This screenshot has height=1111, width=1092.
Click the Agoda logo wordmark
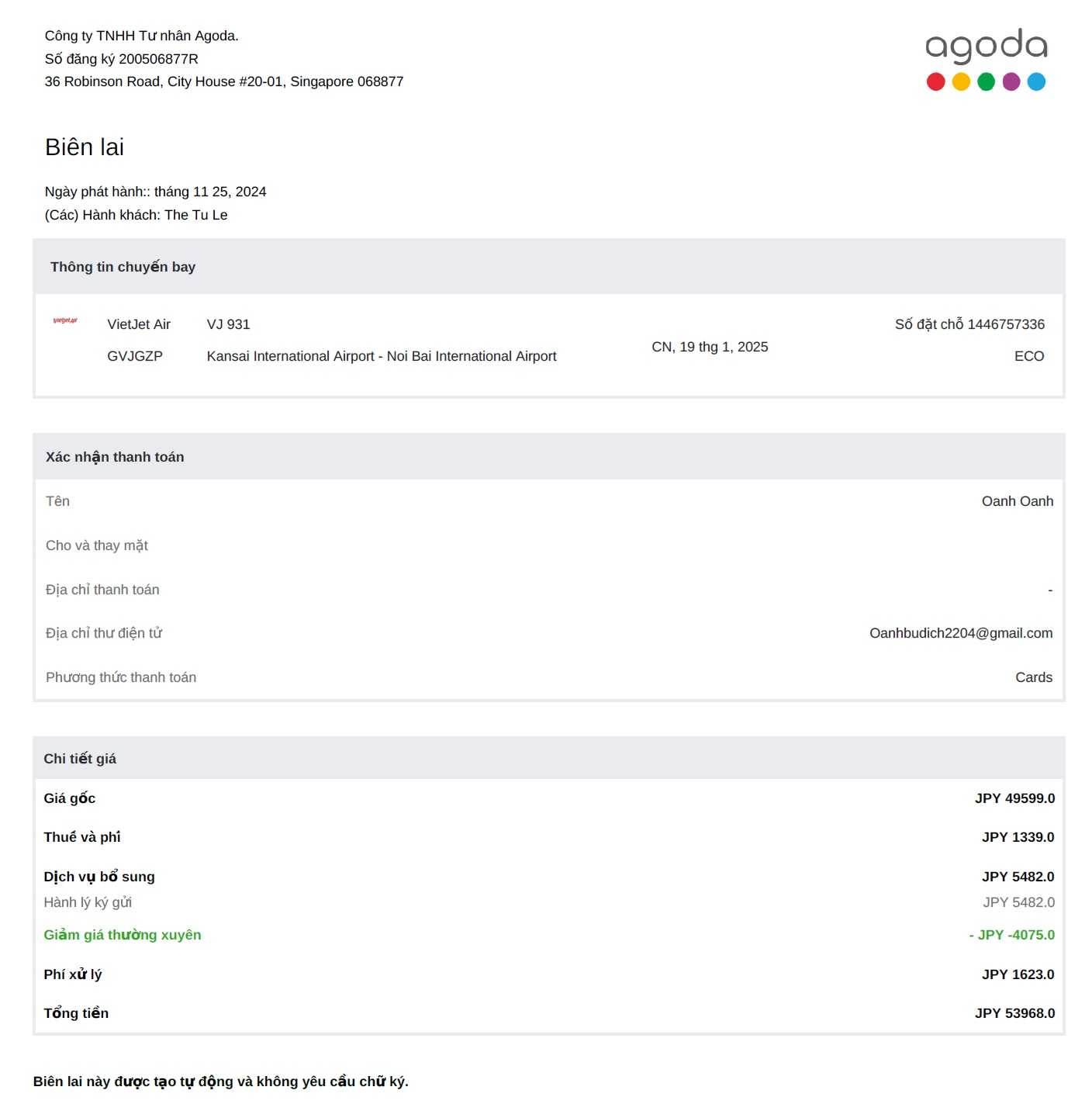(x=986, y=46)
